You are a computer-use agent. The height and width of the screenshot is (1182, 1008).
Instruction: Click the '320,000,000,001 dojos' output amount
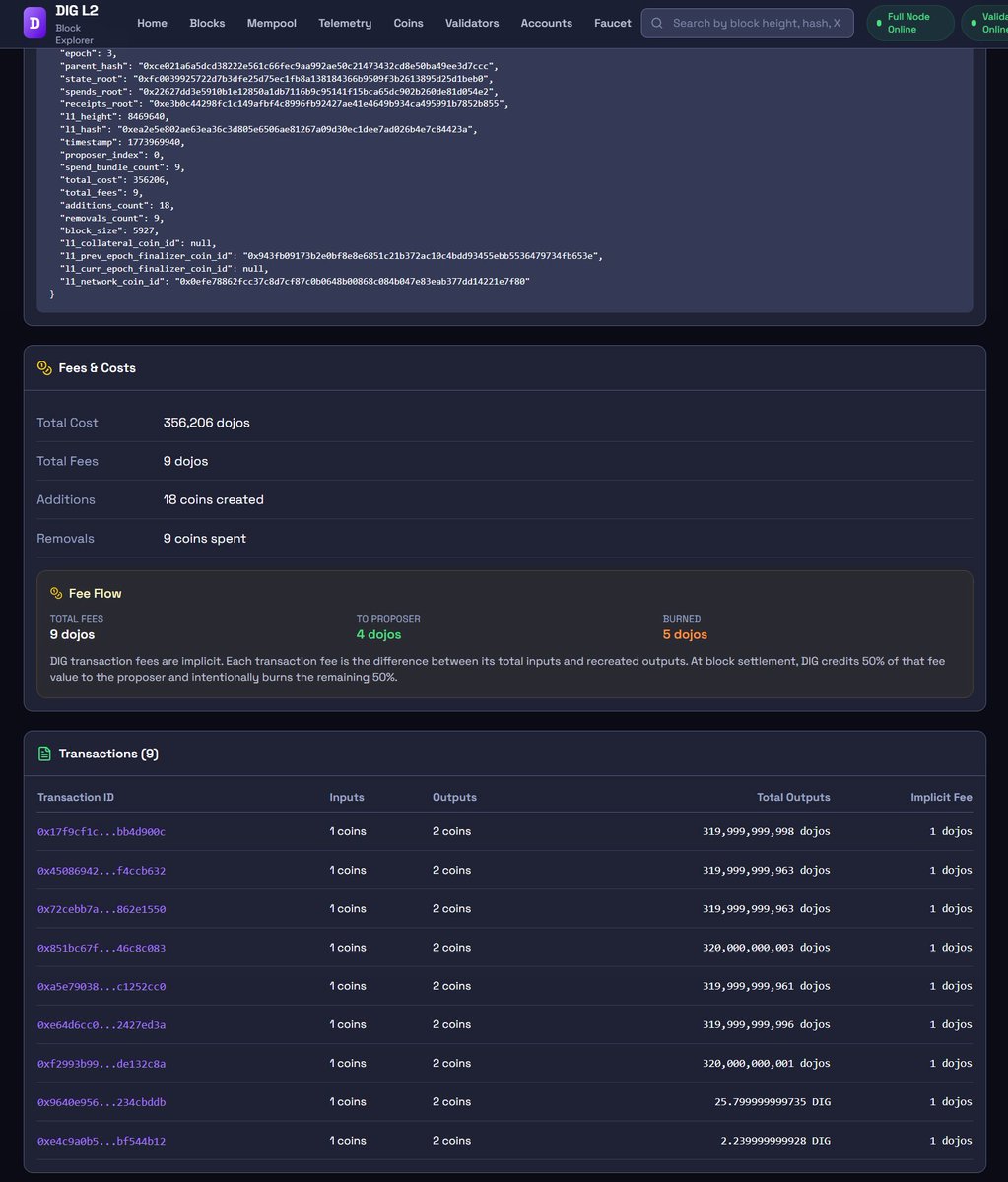pyautogui.click(x=767, y=1064)
